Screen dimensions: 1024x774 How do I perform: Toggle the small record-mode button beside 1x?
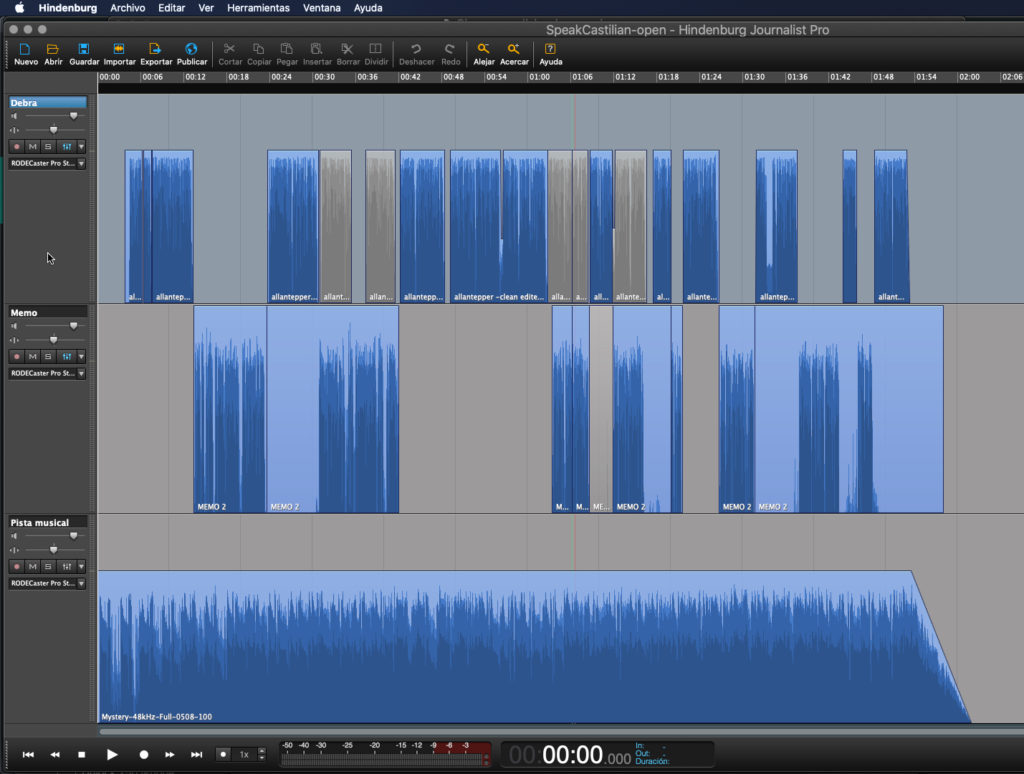(x=223, y=754)
